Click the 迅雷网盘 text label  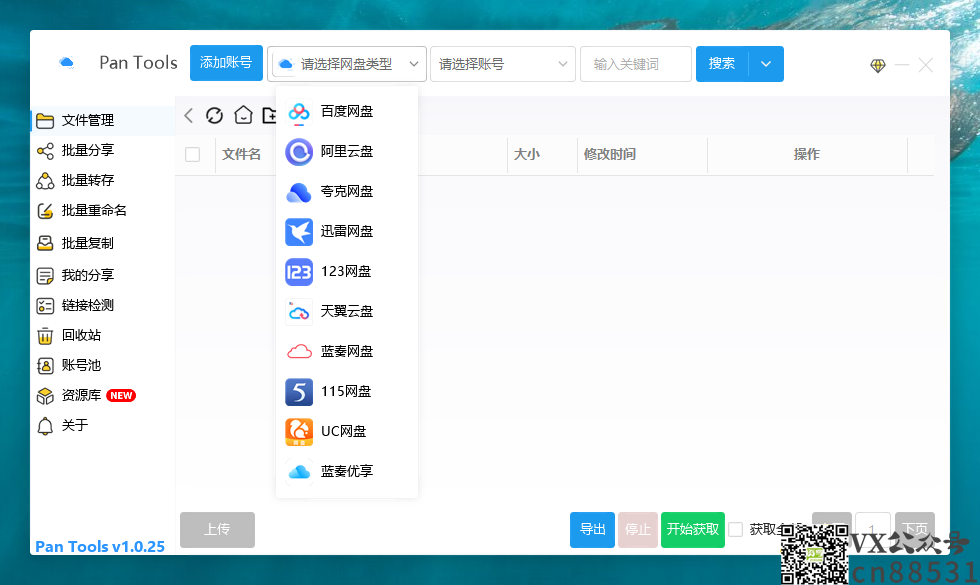[347, 231]
